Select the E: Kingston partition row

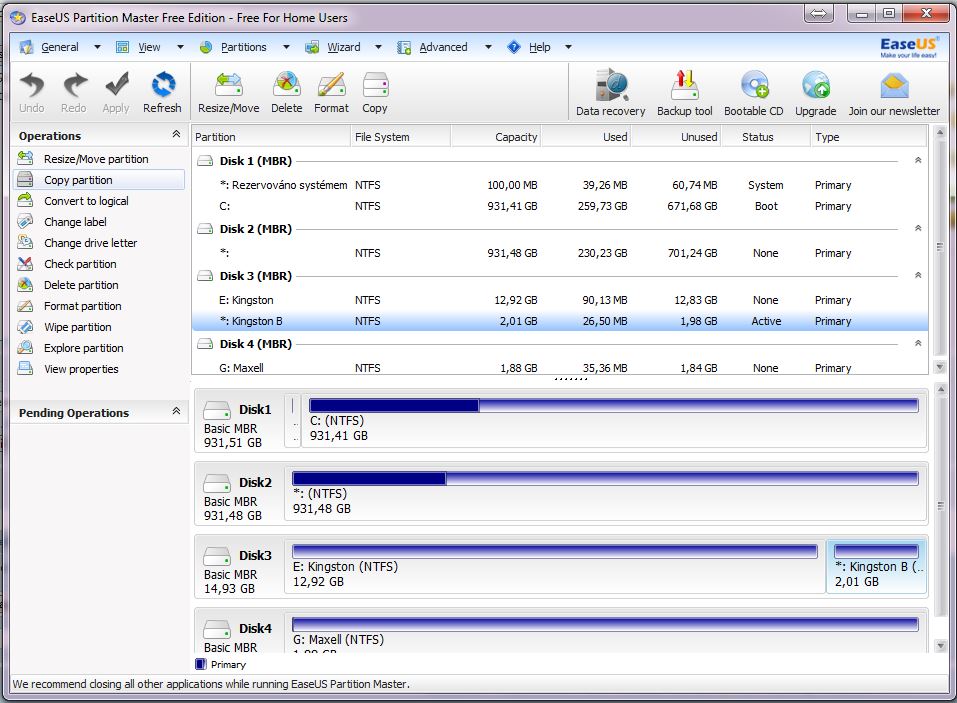pyautogui.click(x=560, y=300)
